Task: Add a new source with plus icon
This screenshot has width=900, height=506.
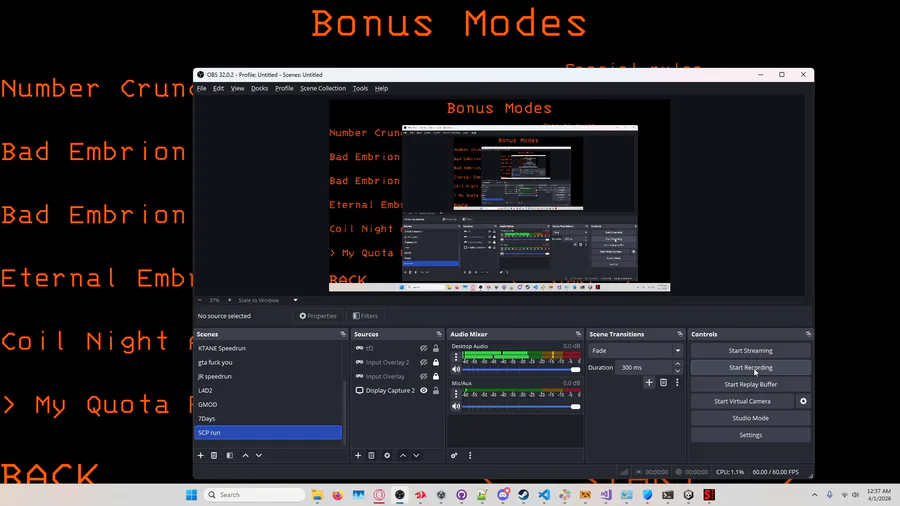Action: pyautogui.click(x=358, y=456)
